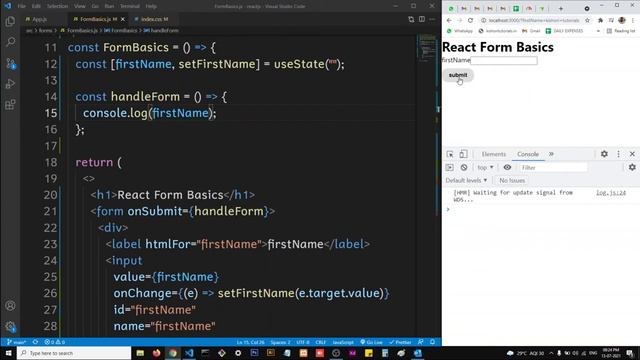
Task: Click the firstName text input on the page
Action: point(504,60)
